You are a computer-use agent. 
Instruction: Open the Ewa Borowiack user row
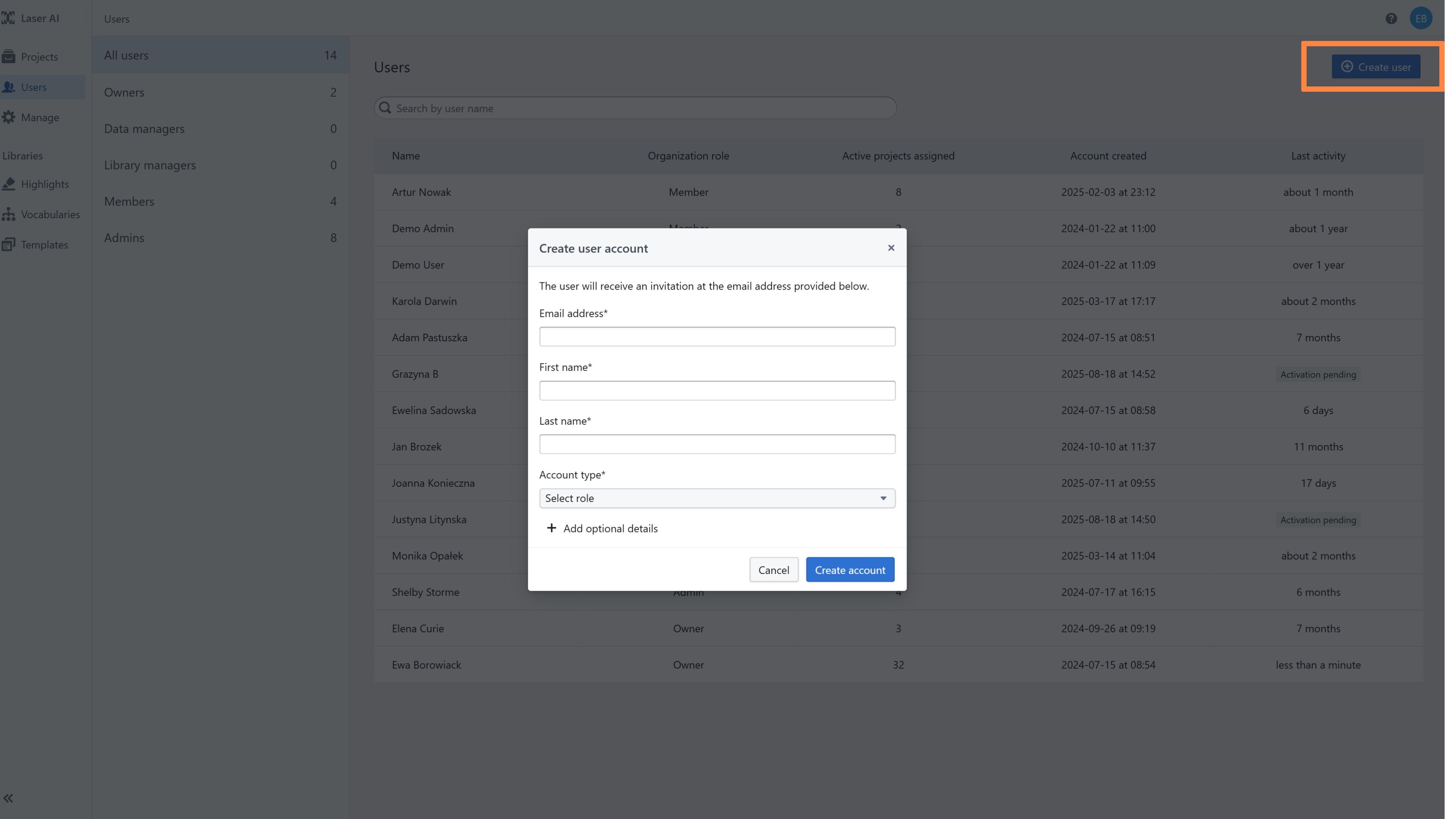coord(898,665)
